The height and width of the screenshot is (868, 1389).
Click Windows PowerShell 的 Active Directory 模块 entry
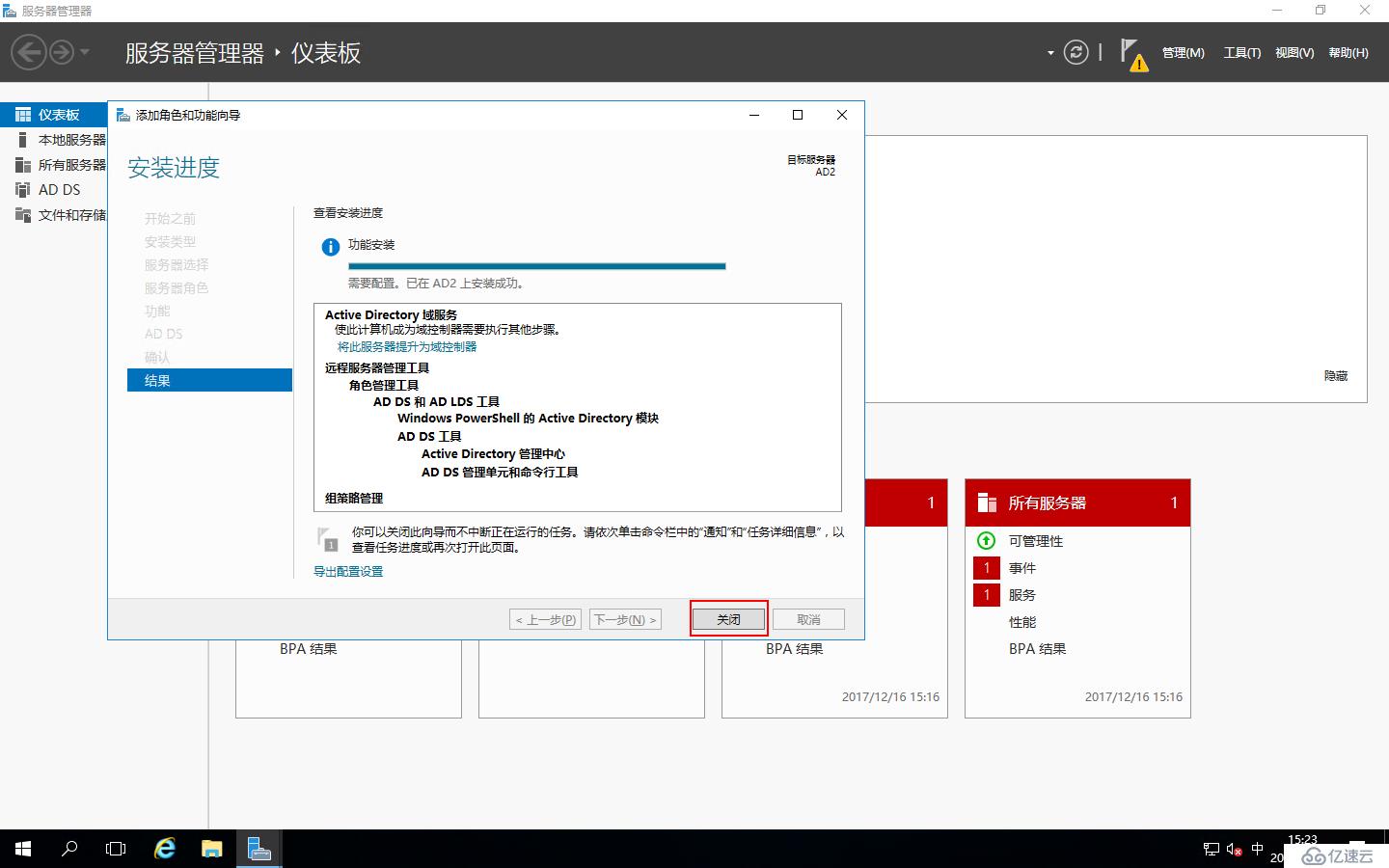pyautogui.click(x=528, y=418)
